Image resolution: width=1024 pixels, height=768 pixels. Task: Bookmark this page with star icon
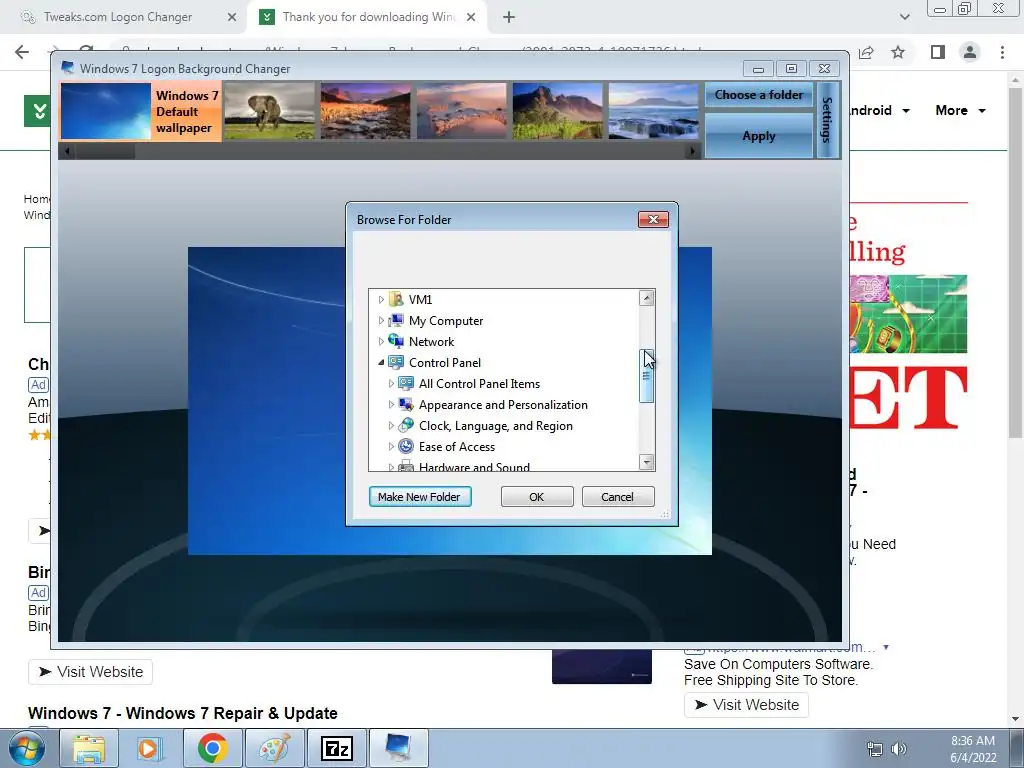[x=899, y=52]
